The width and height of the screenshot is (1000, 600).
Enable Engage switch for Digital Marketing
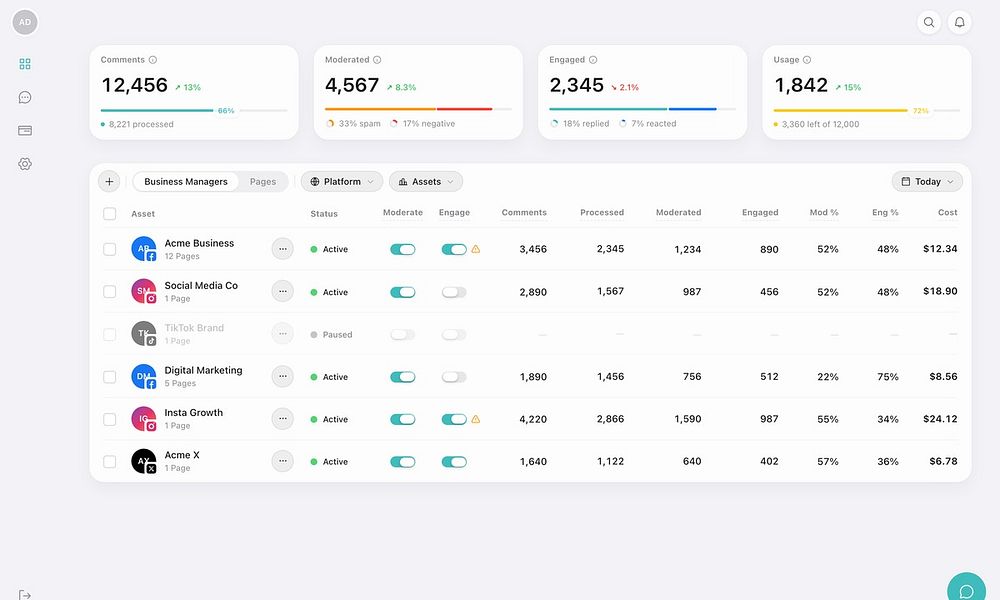[x=454, y=377]
